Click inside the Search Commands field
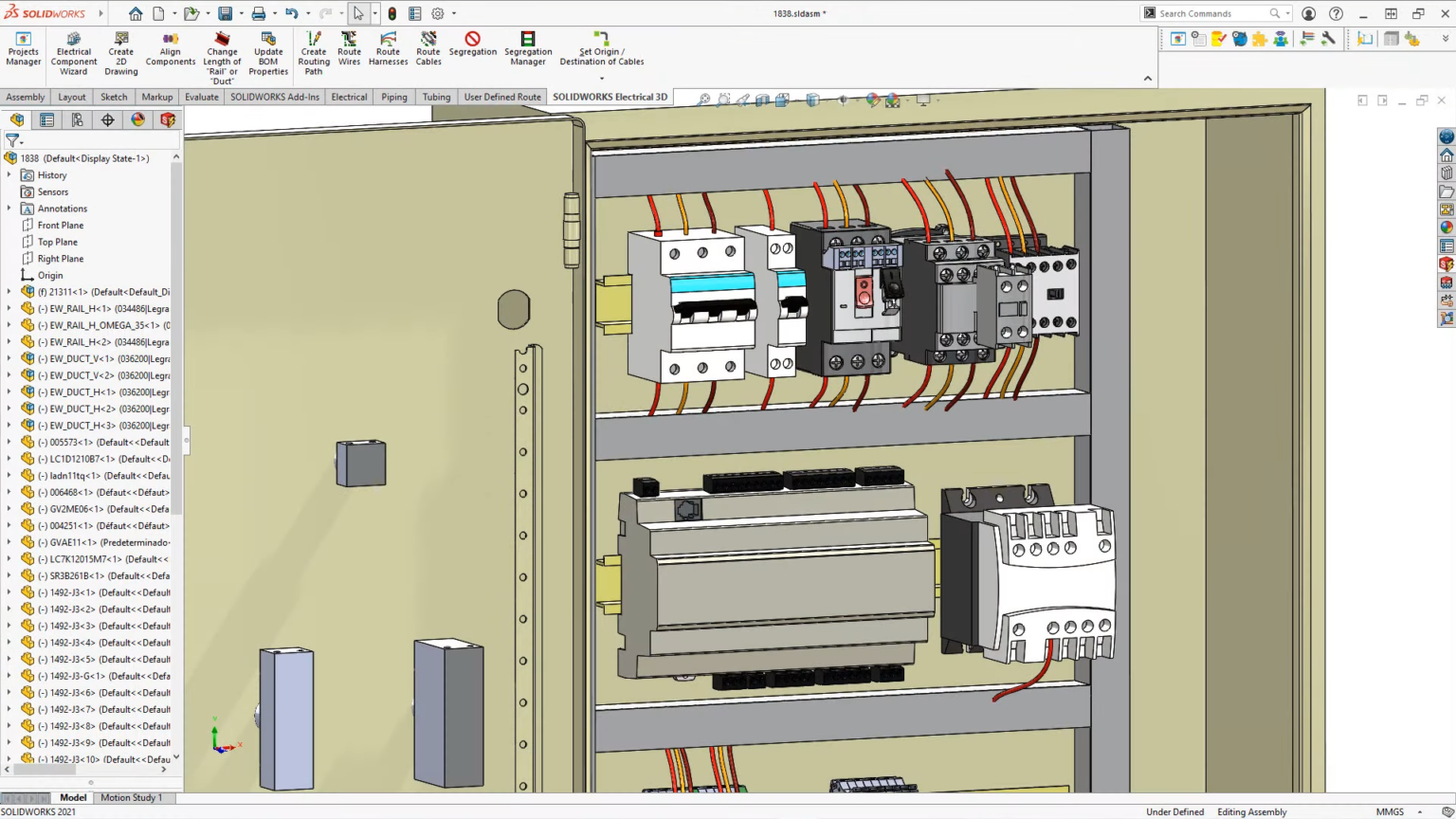This screenshot has height=819, width=1456. tap(1213, 13)
